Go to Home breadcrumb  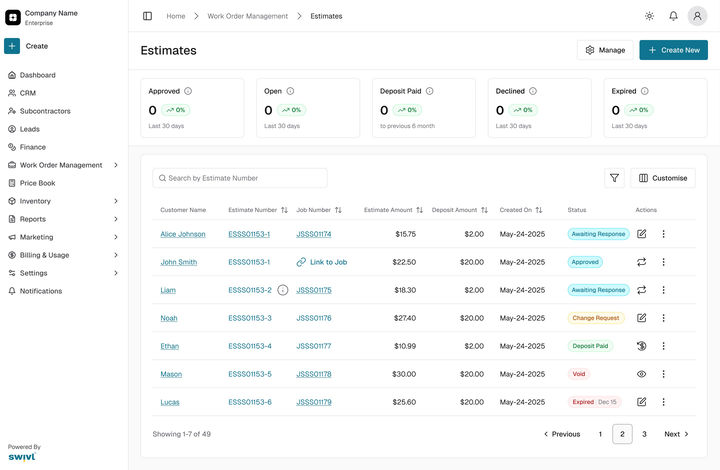click(x=176, y=16)
